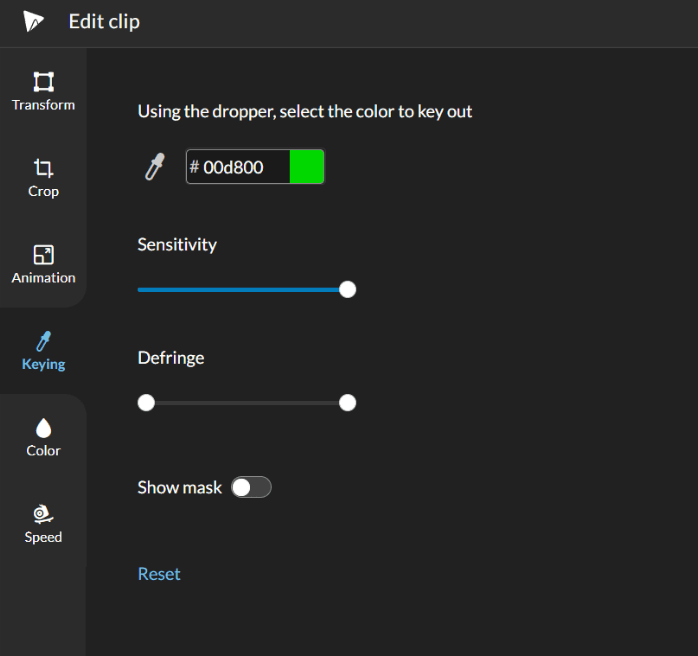Switch to the Speed tab

tap(43, 524)
